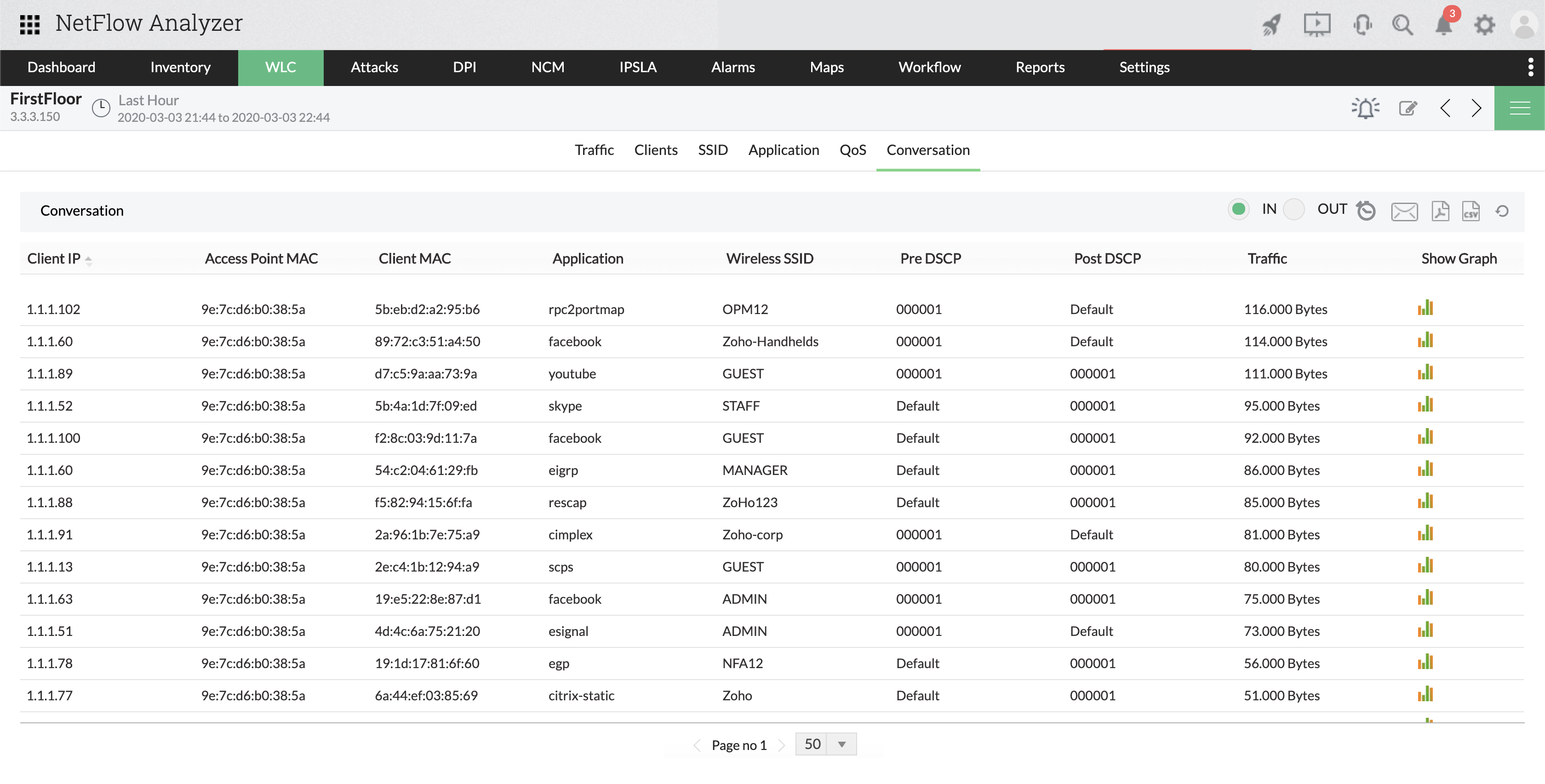Sort table by Client IP column

tap(54, 258)
